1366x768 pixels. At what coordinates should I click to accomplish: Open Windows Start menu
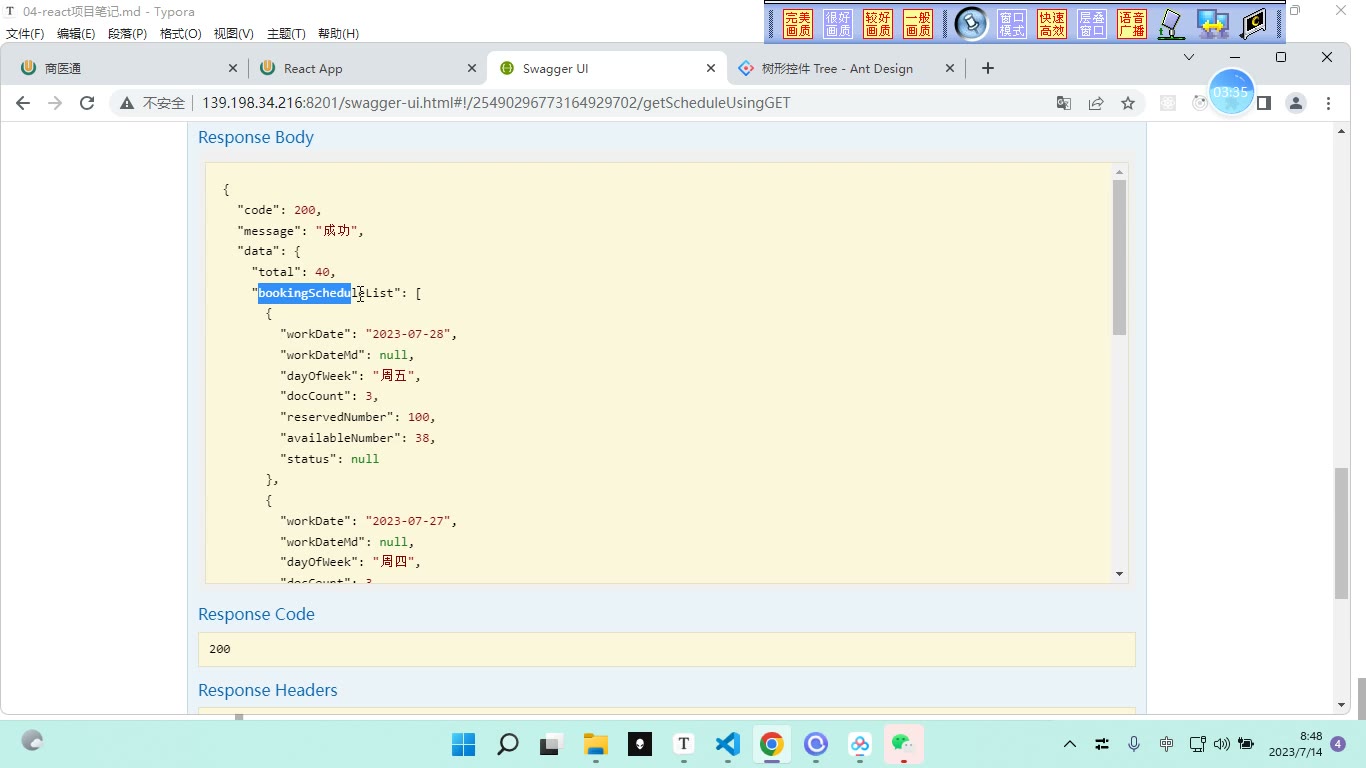tap(463, 744)
